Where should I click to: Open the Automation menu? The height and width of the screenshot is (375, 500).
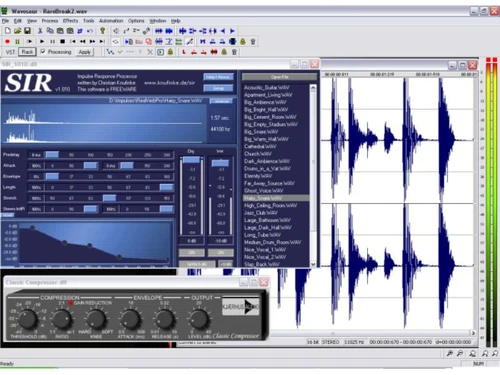point(111,21)
